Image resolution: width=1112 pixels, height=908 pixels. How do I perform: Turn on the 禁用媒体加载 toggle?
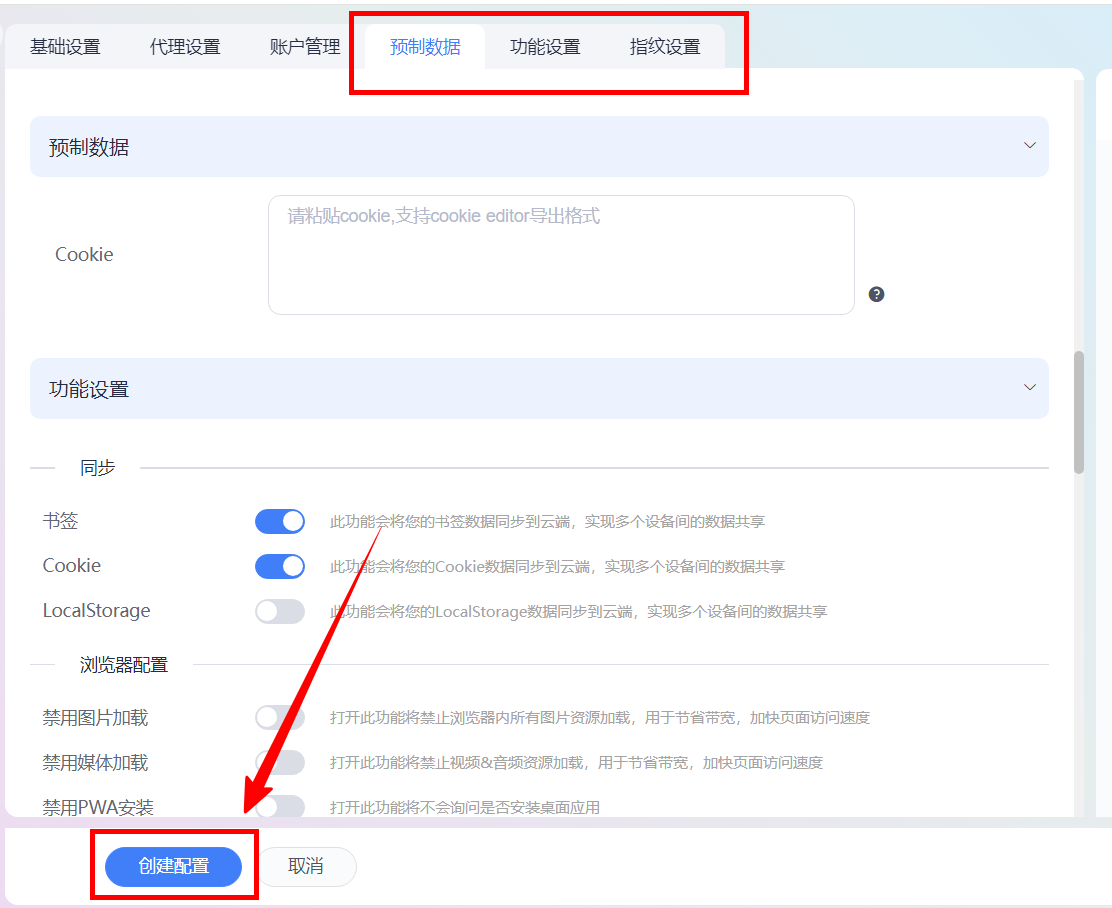pyautogui.click(x=280, y=762)
